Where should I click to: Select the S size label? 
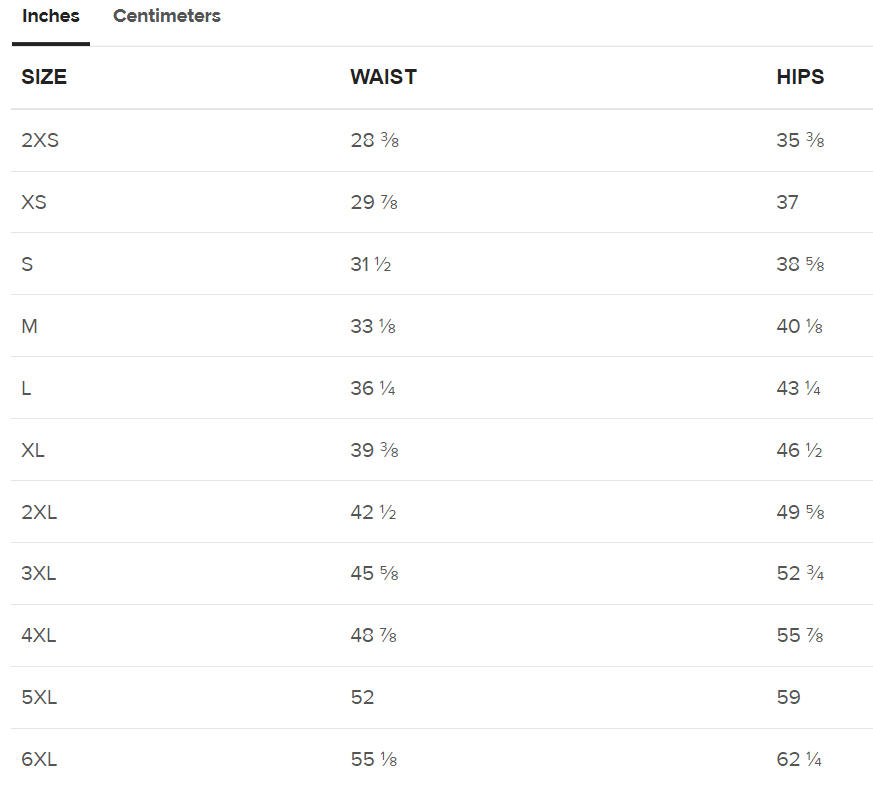27,264
